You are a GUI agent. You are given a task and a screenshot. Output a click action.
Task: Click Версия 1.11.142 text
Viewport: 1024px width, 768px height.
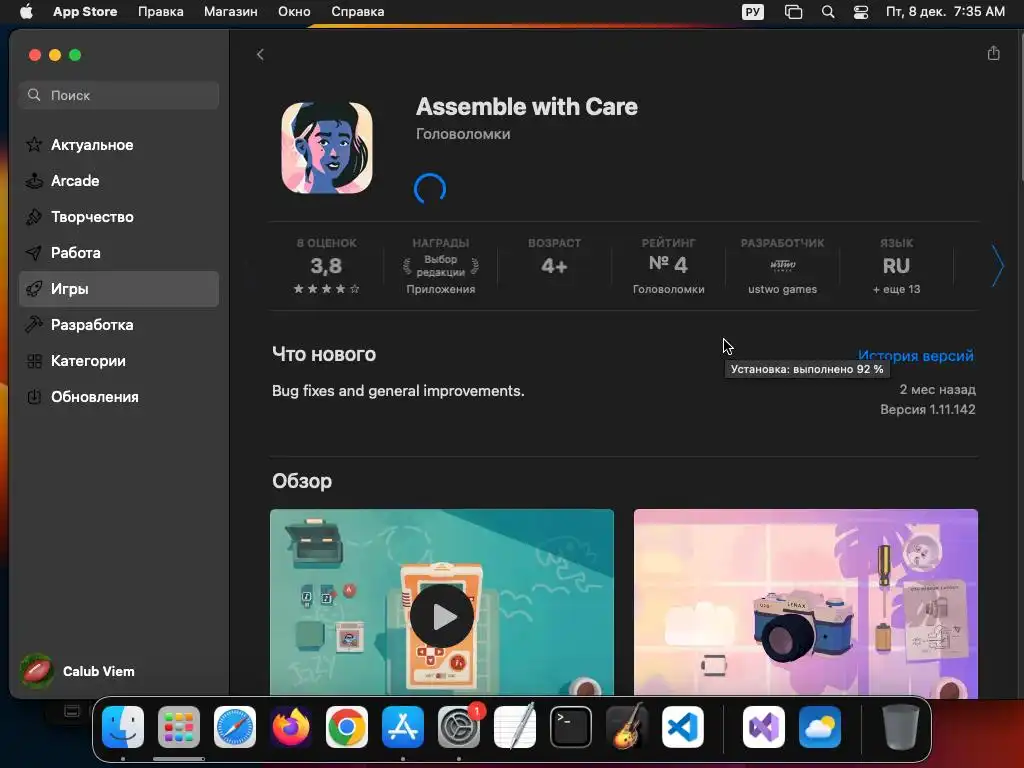point(927,409)
